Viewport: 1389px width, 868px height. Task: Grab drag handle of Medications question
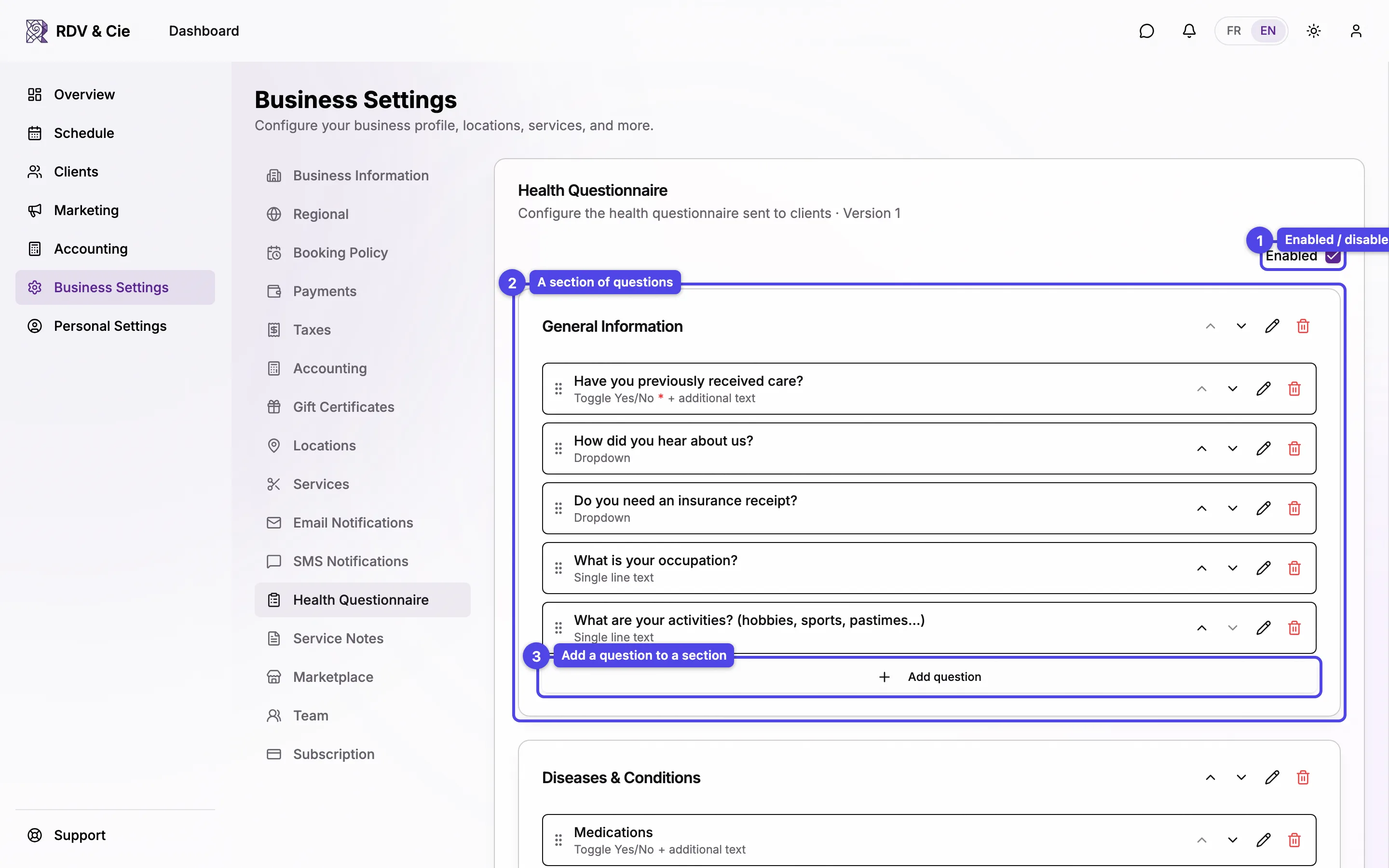coord(558,840)
